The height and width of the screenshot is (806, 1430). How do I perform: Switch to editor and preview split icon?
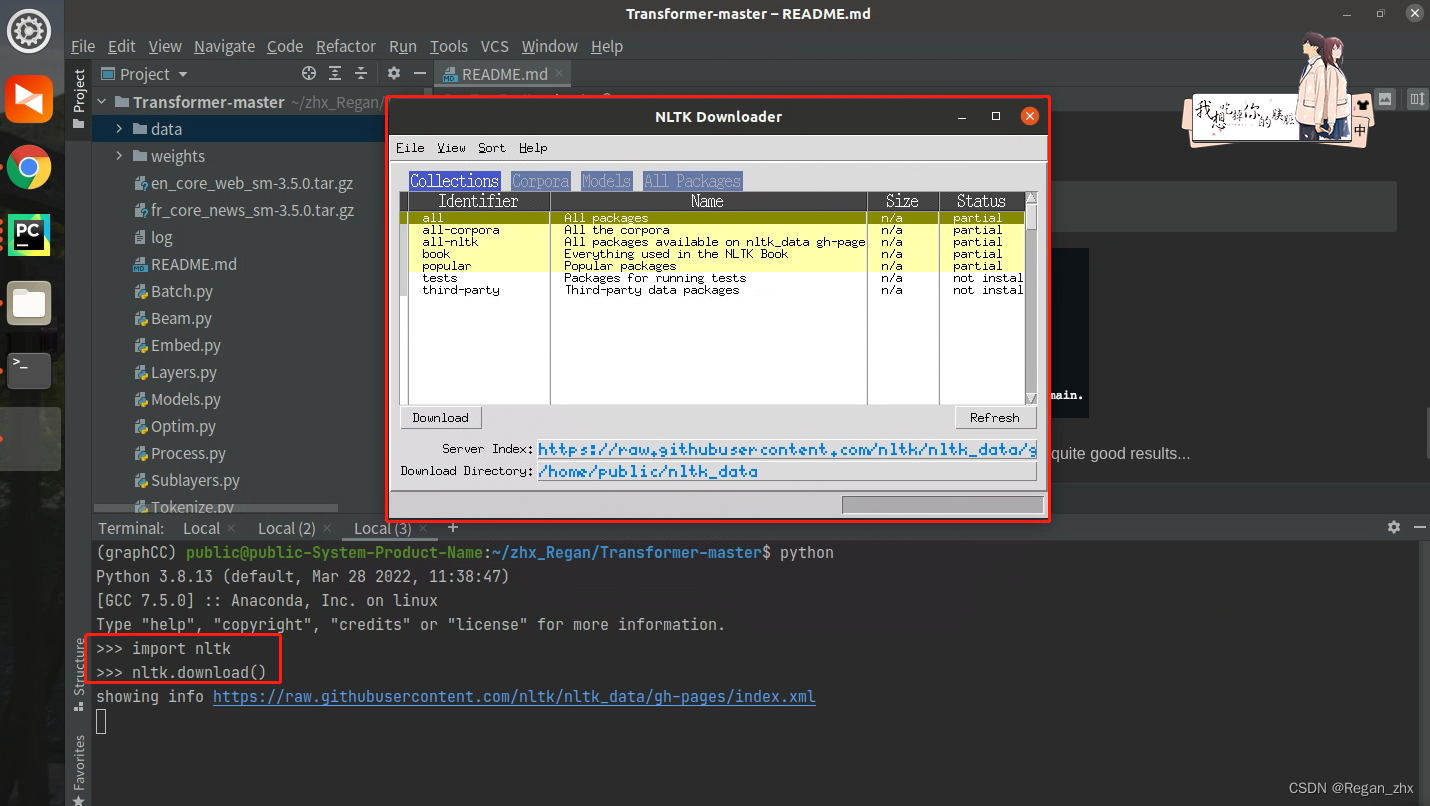click(1417, 99)
